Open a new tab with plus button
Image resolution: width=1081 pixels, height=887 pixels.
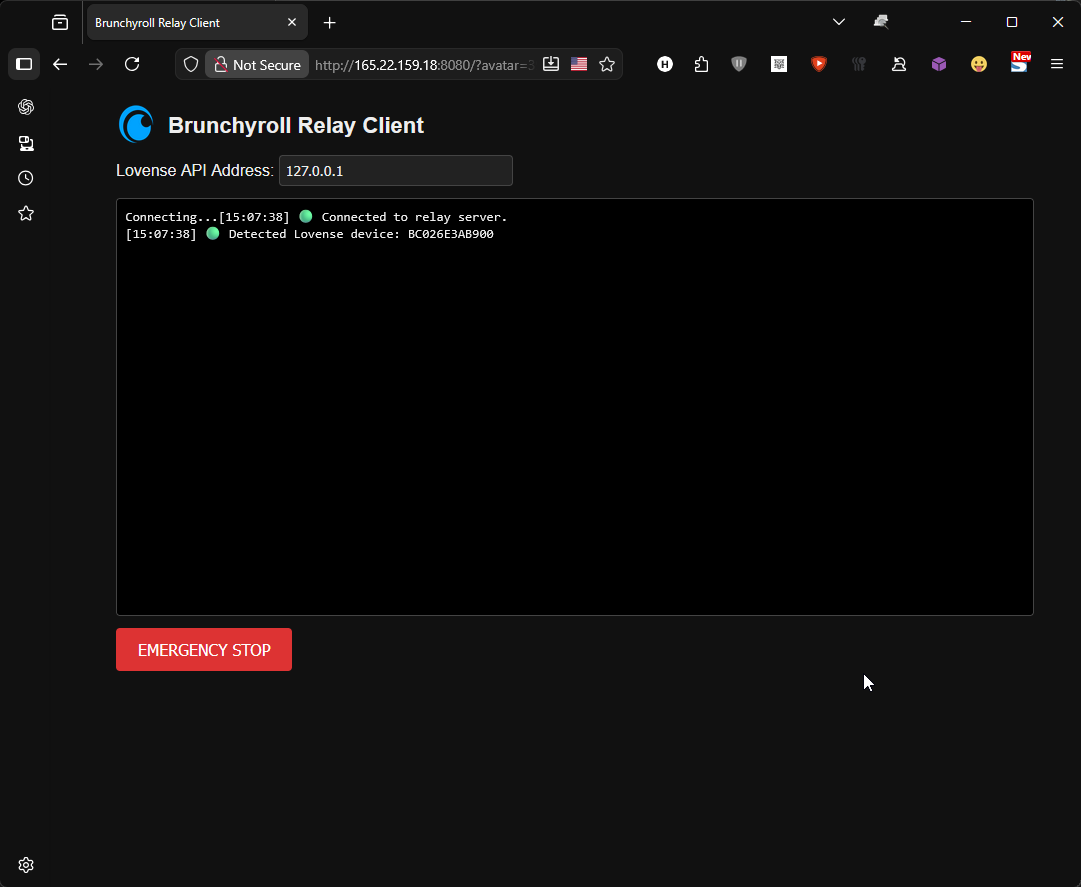[330, 22]
